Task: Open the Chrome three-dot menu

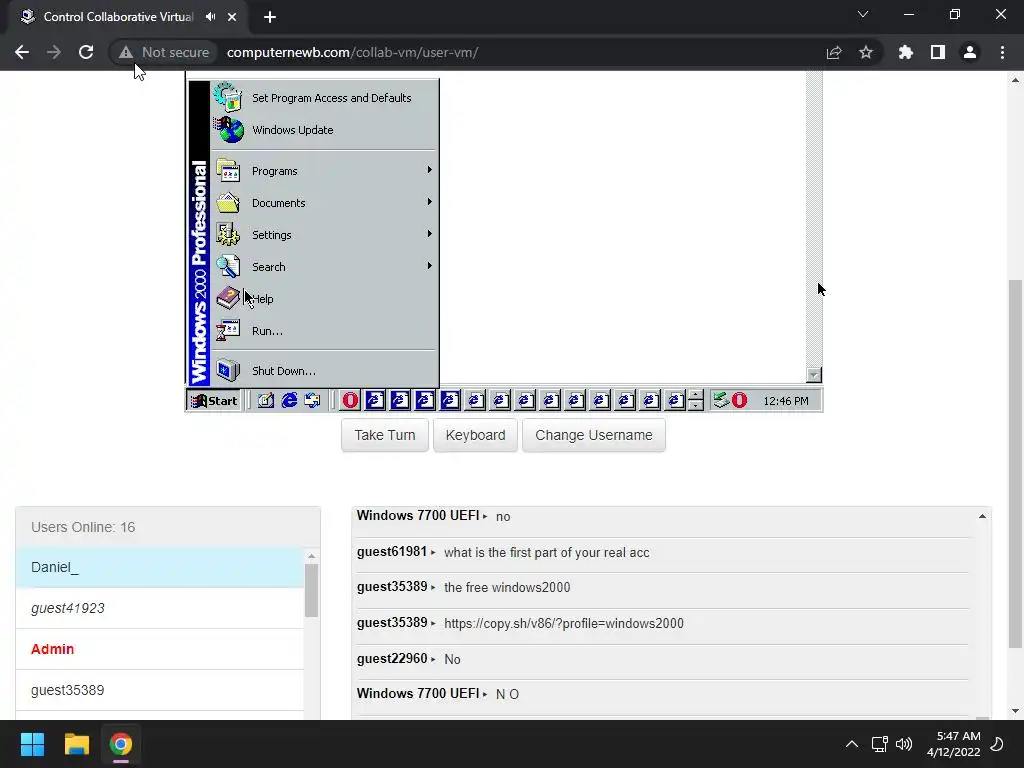Action: click(x=1002, y=52)
